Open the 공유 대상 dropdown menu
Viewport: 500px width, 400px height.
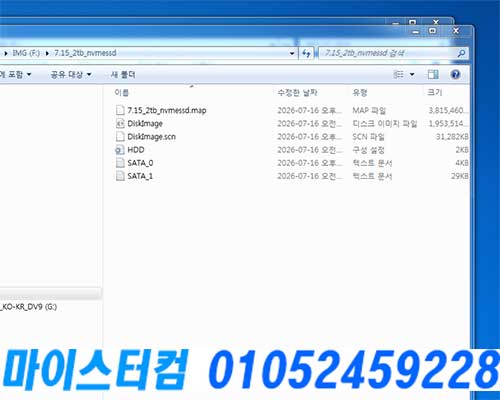click(x=71, y=74)
